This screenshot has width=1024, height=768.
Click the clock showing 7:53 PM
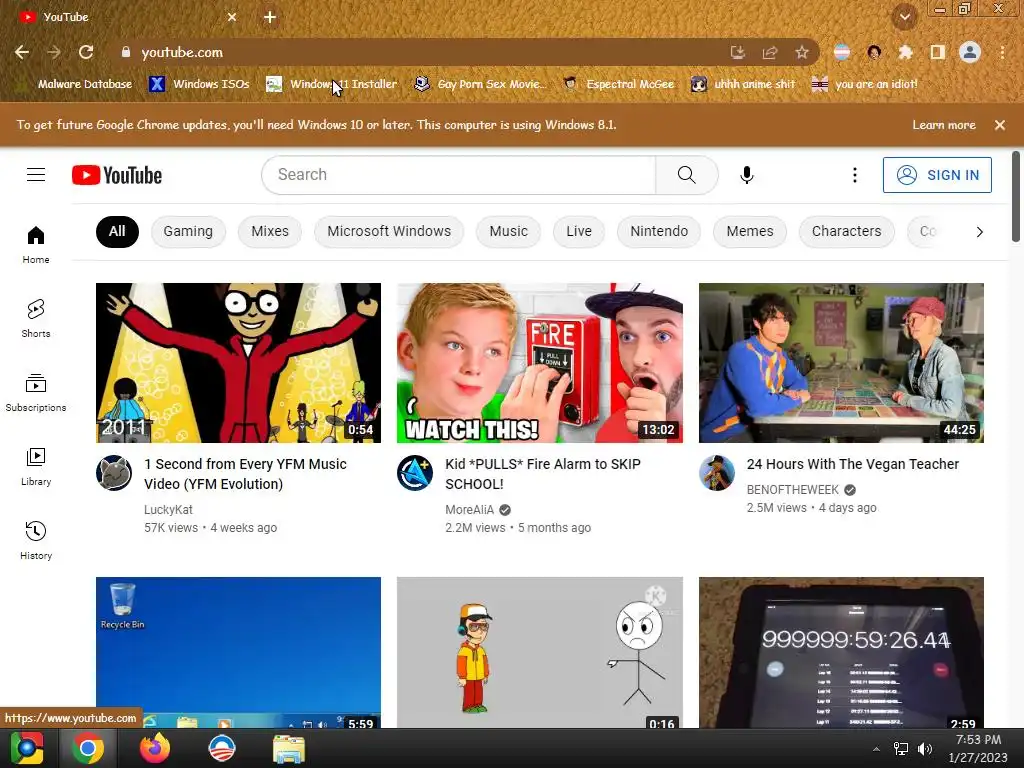(x=978, y=740)
